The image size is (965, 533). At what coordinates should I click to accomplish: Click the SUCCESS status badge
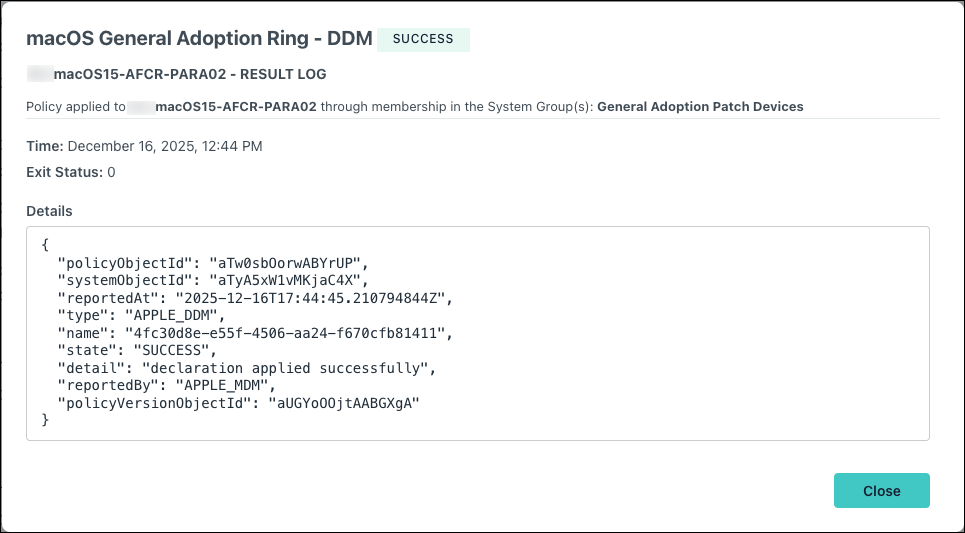tap(423, 39)
